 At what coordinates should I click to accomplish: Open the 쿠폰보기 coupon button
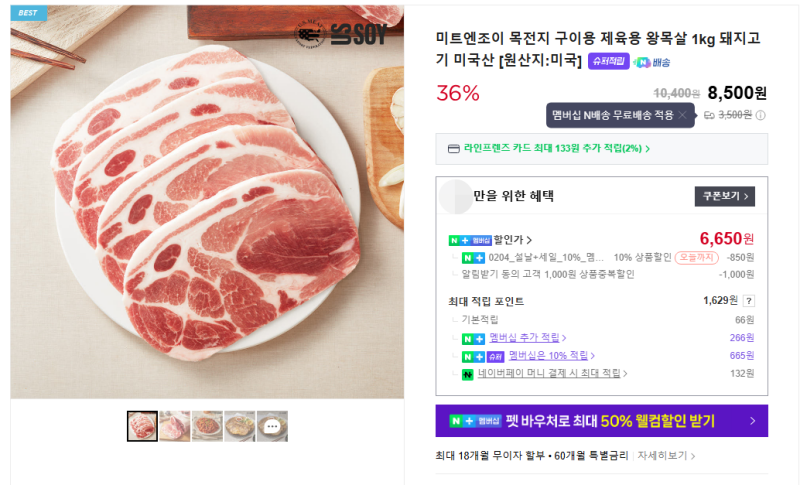pos(724,196)
